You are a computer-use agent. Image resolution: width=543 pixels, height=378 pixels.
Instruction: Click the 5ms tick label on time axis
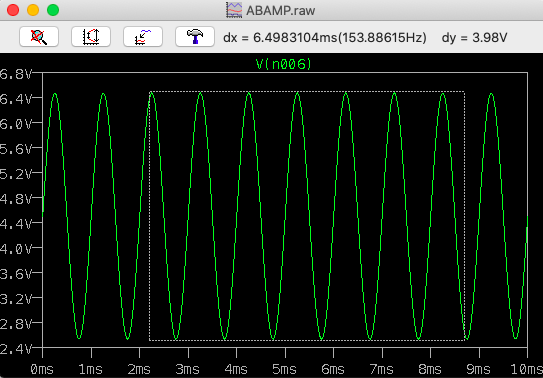click(x=285, y=369)
